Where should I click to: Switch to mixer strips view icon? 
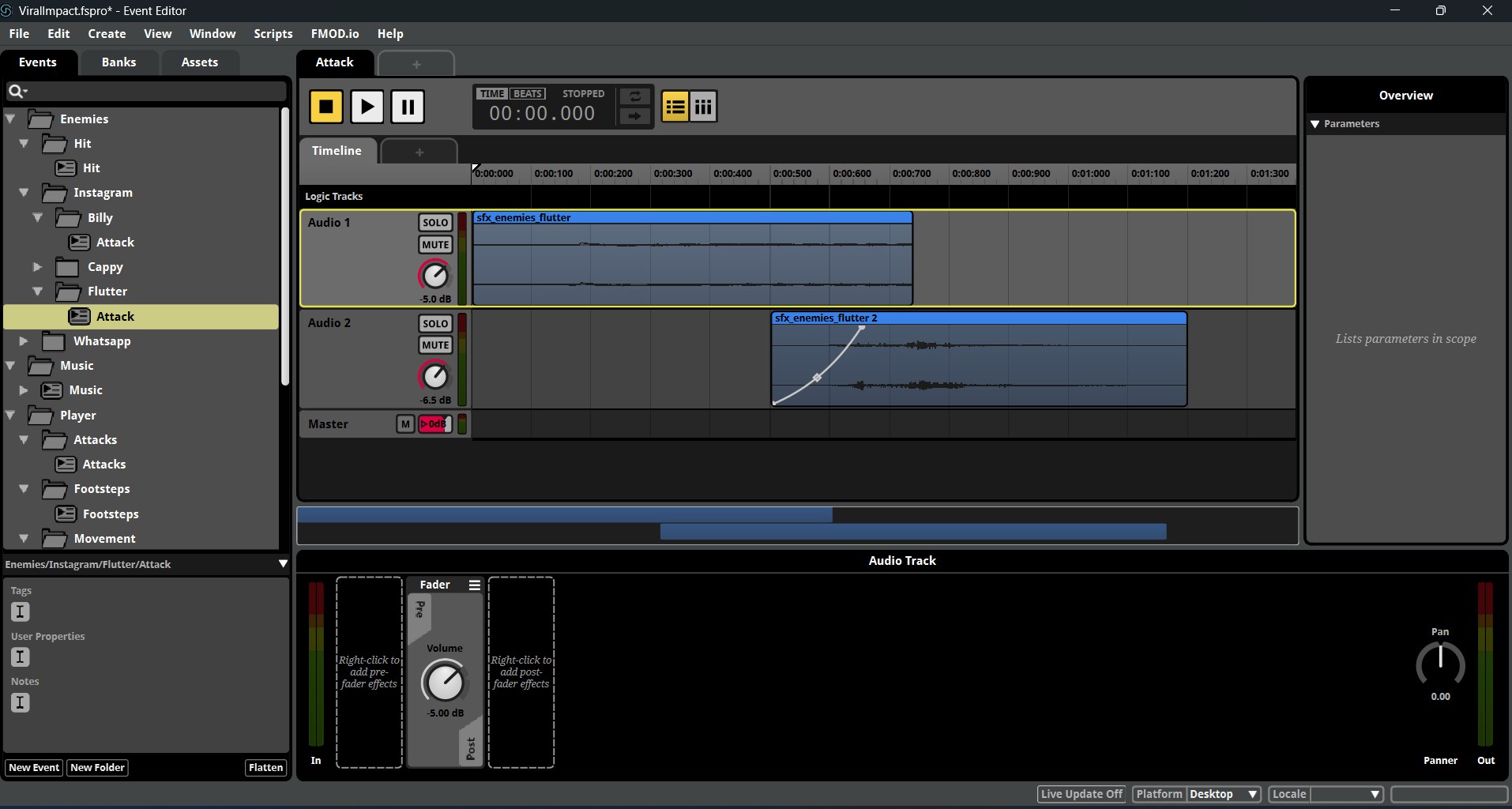point(703,107)
